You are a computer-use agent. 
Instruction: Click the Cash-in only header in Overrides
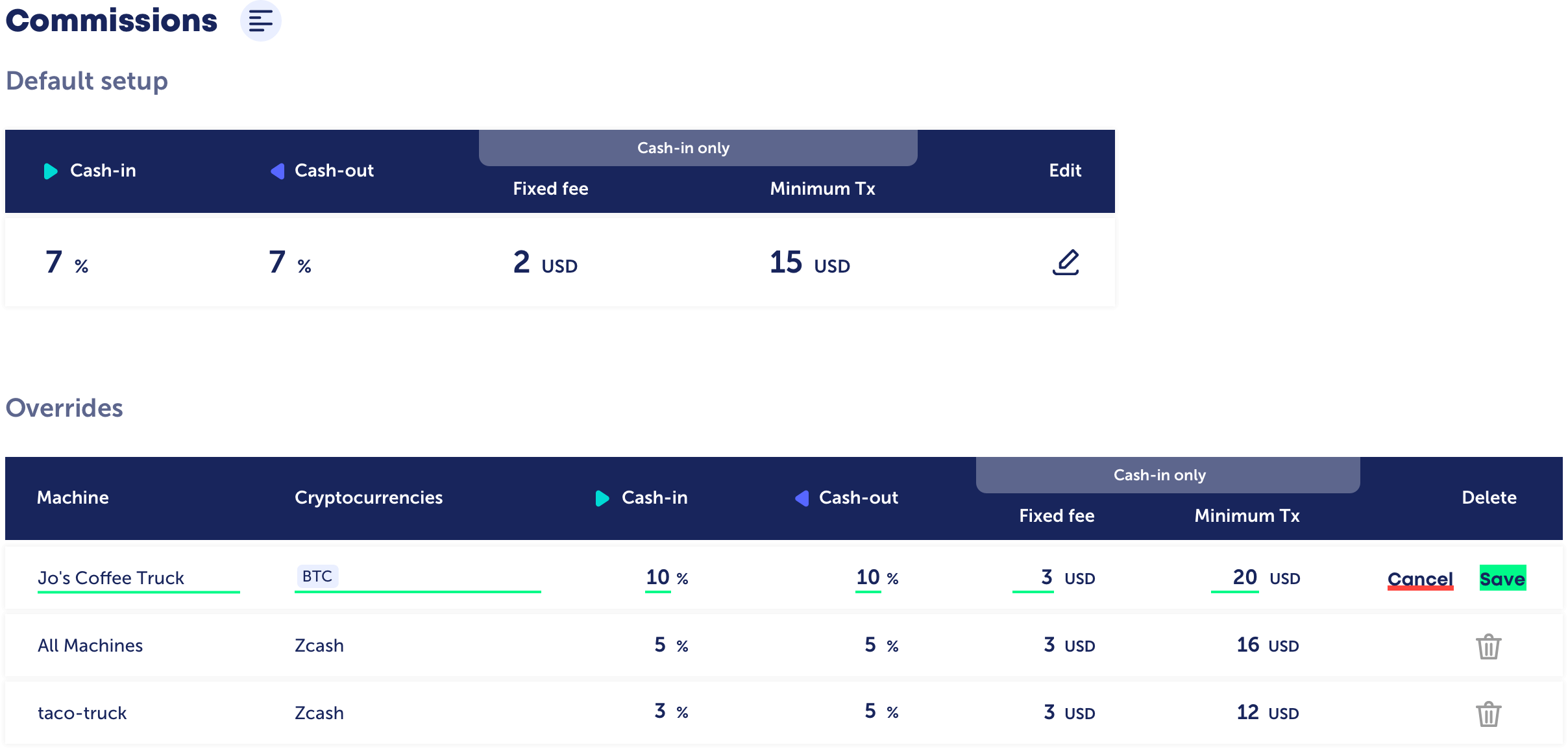1160,475
